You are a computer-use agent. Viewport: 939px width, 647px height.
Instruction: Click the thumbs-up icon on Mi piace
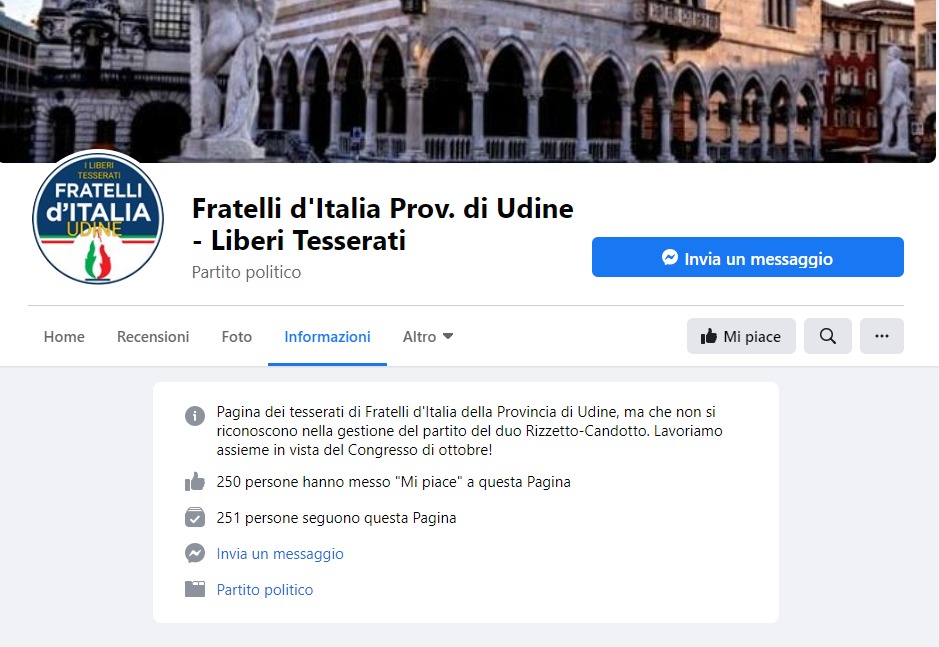tap(709, 336)
